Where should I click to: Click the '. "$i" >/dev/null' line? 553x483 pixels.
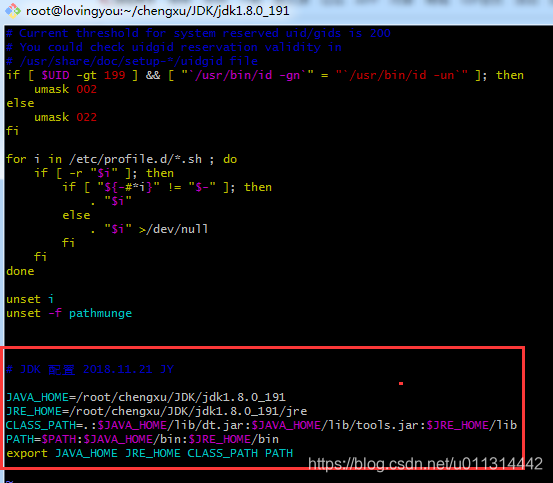click(x=150, y=229)
